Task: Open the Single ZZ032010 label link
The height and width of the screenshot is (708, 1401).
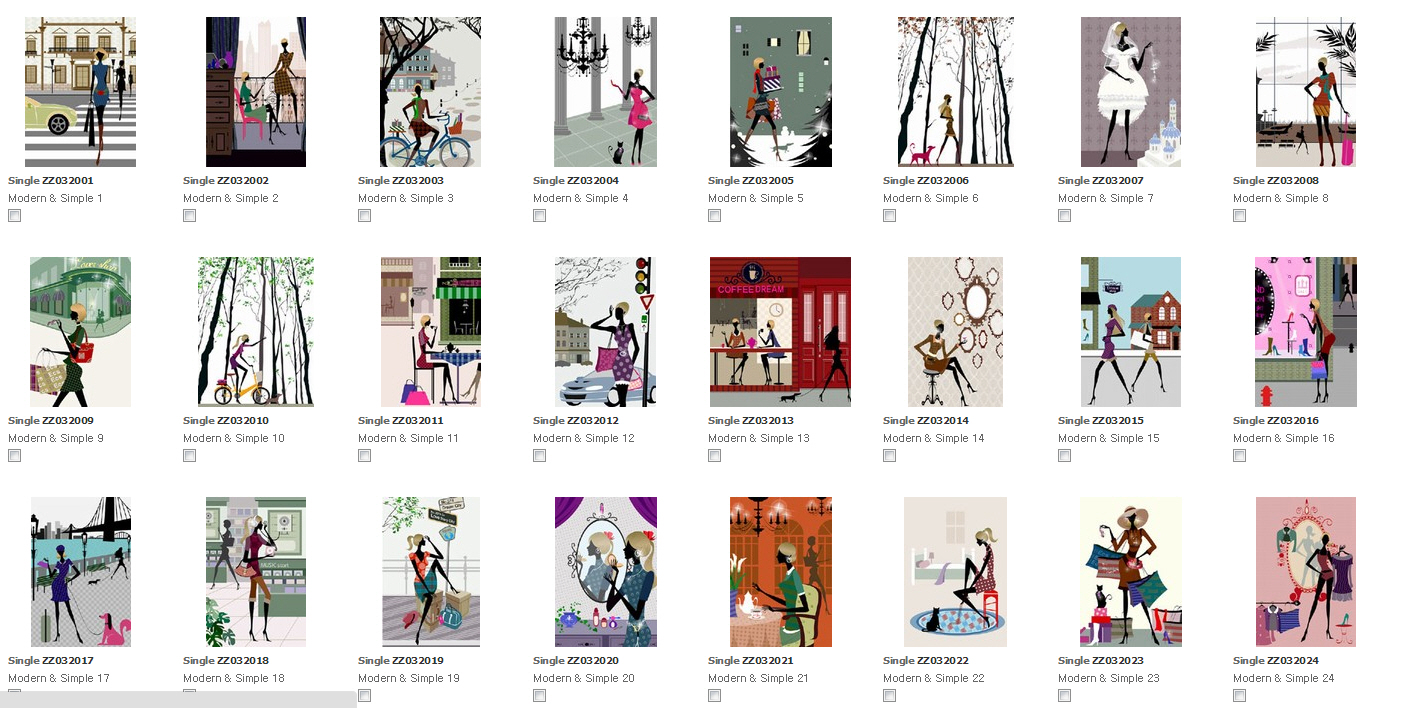Action: click(226, 421)
